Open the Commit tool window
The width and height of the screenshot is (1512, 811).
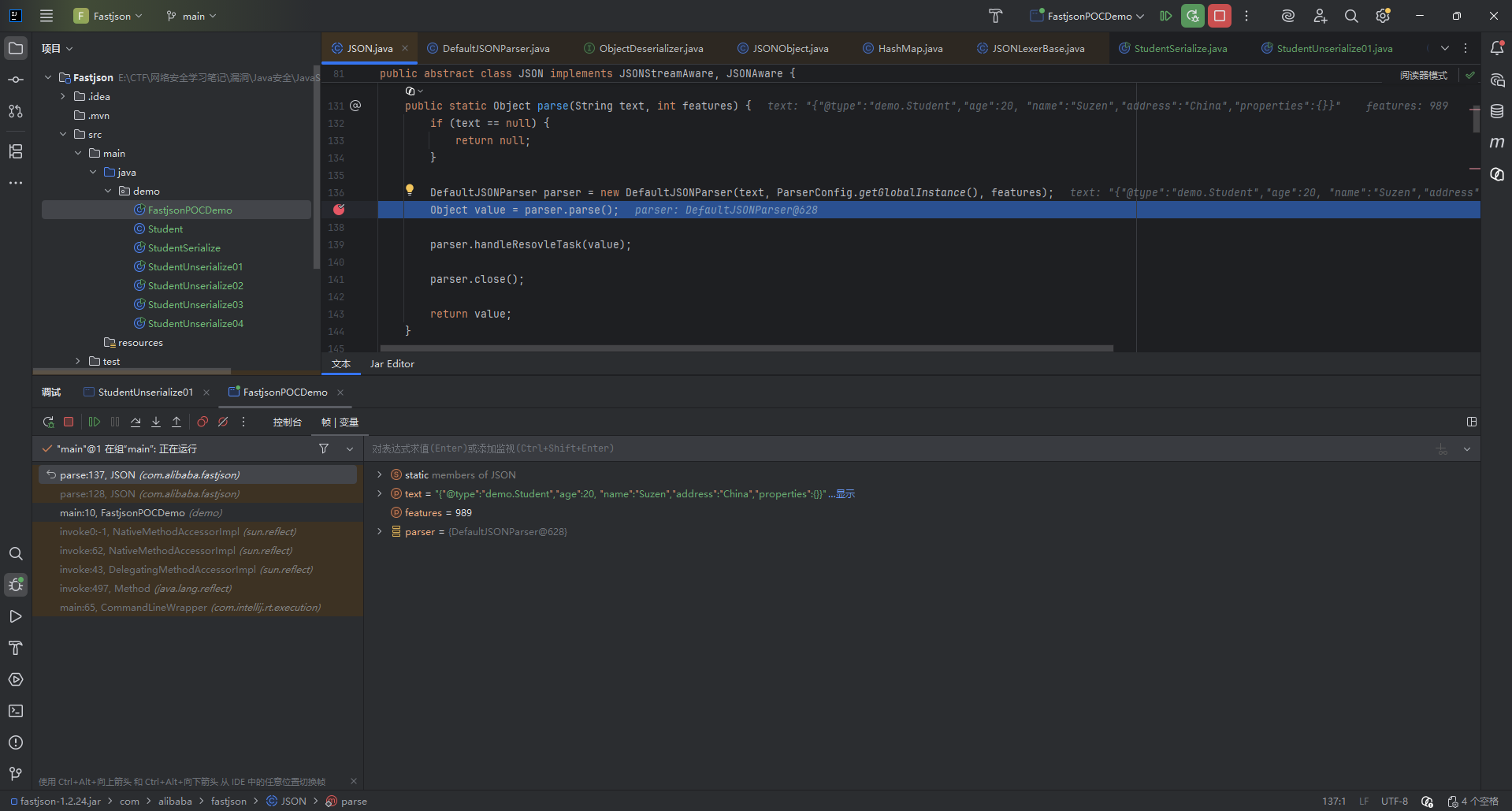(16, 80)
